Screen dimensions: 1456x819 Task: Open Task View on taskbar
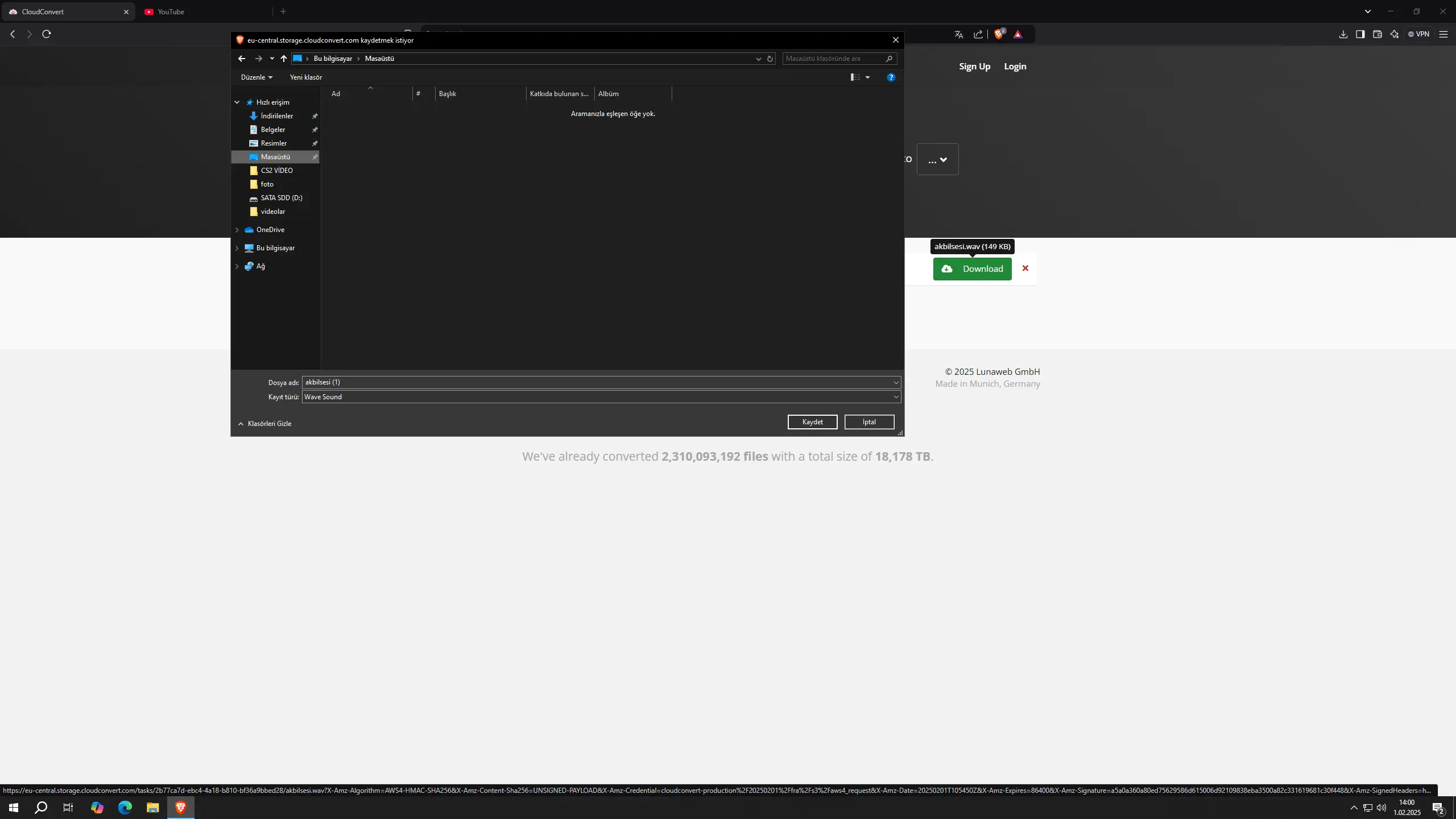click(x=68, y=808)
